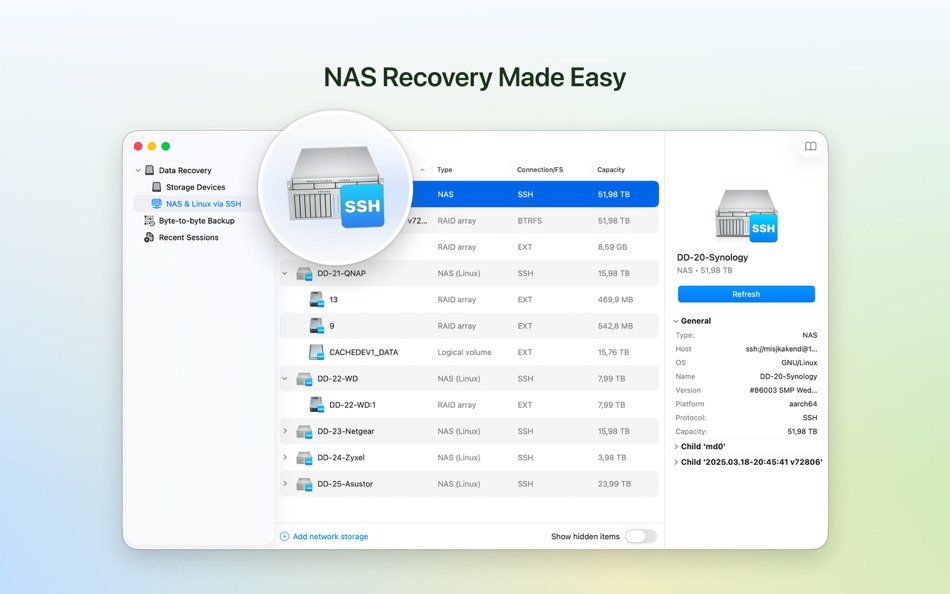
Task: Click the Capacity column header
Action: click(x=612, y=170)
